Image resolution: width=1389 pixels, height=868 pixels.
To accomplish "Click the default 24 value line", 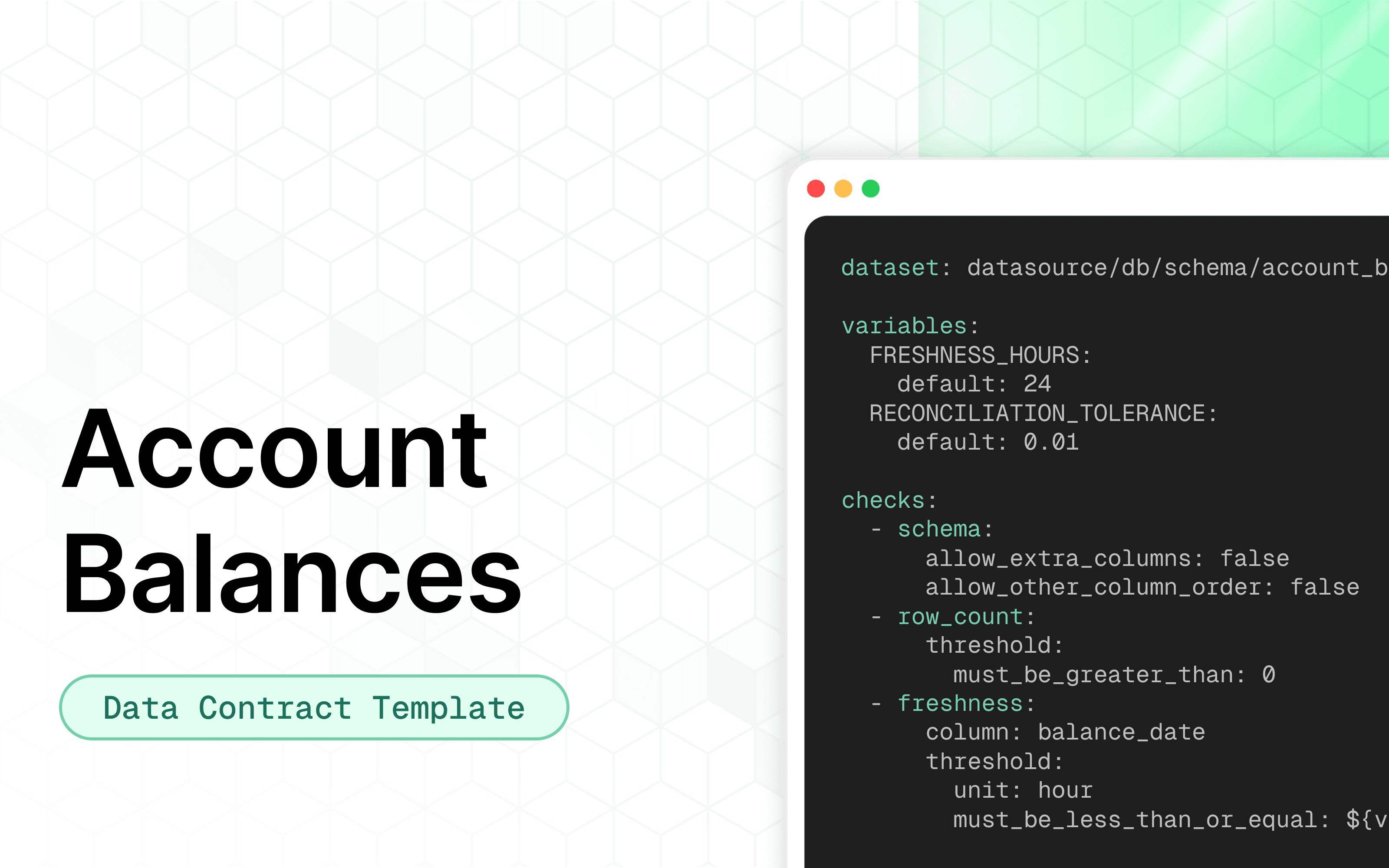I will (x=974, y=384).
